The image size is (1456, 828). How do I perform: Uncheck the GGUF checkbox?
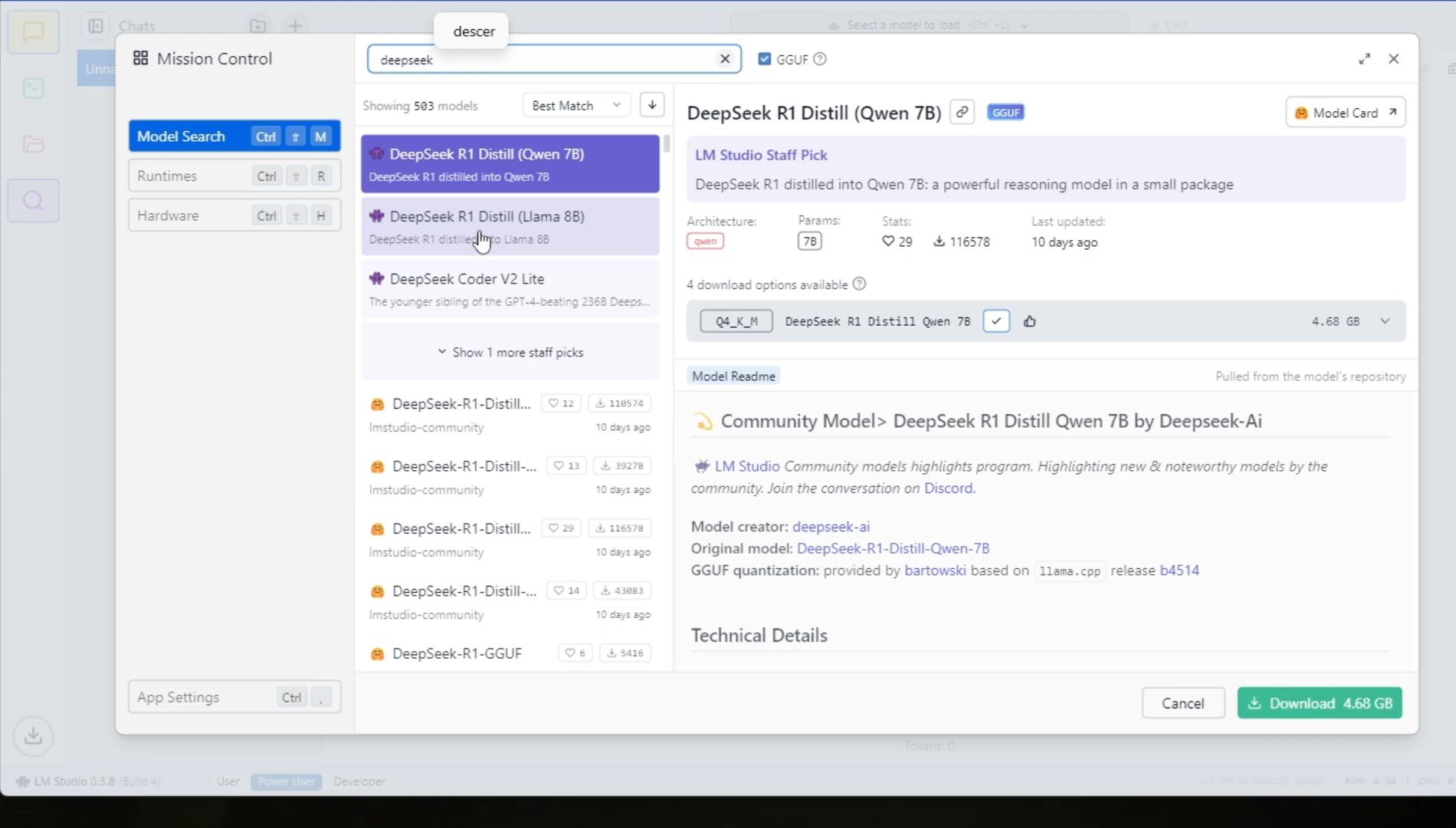tap(764, 59)
